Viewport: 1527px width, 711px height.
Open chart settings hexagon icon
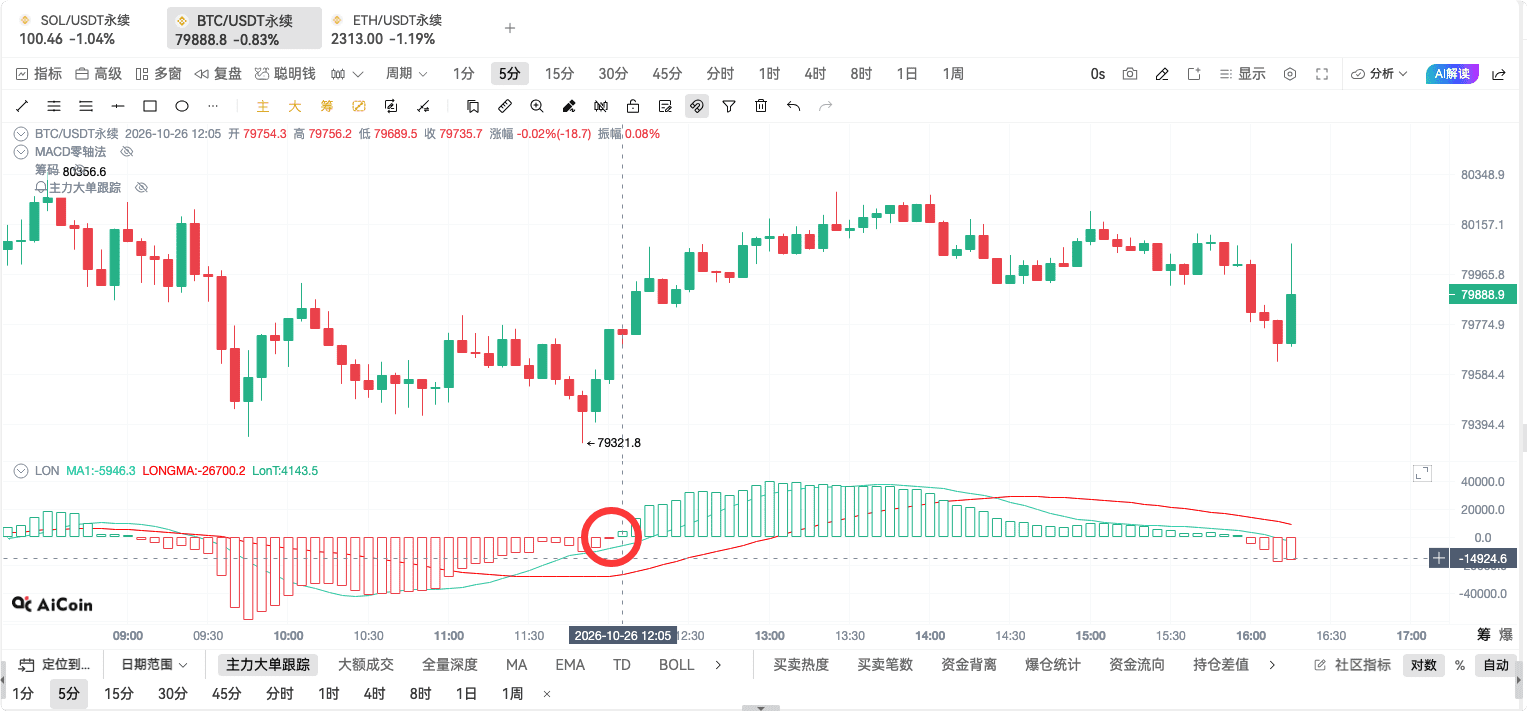pos(1290,74)
